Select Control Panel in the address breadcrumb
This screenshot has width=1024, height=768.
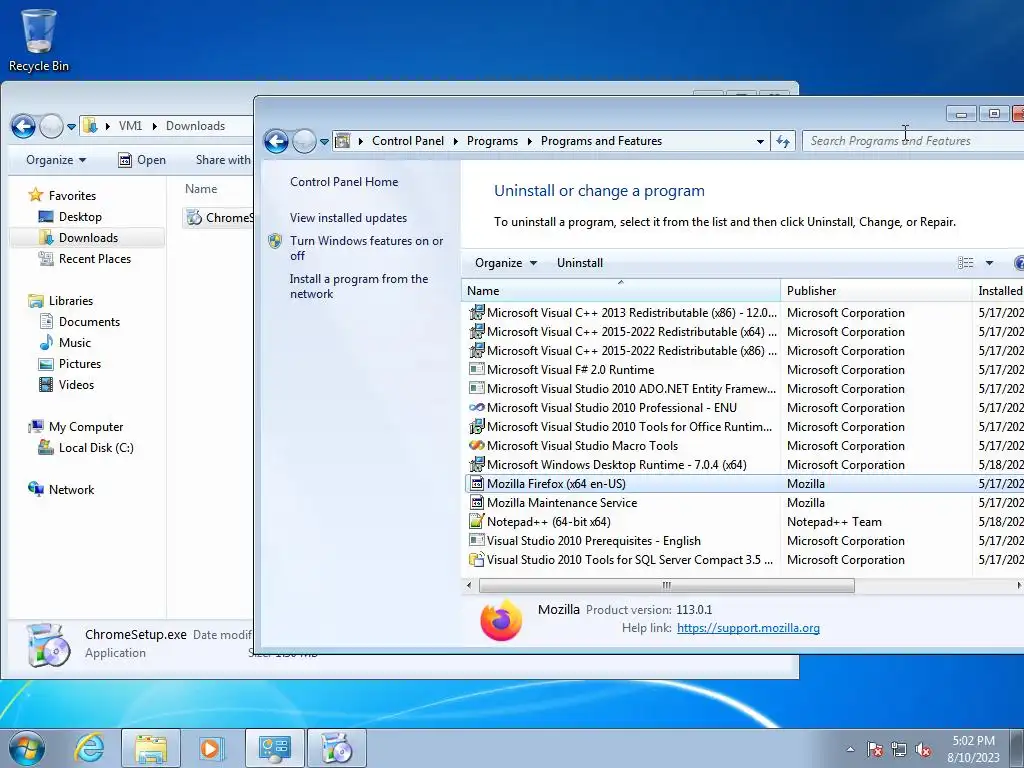[x=408, y=141]
